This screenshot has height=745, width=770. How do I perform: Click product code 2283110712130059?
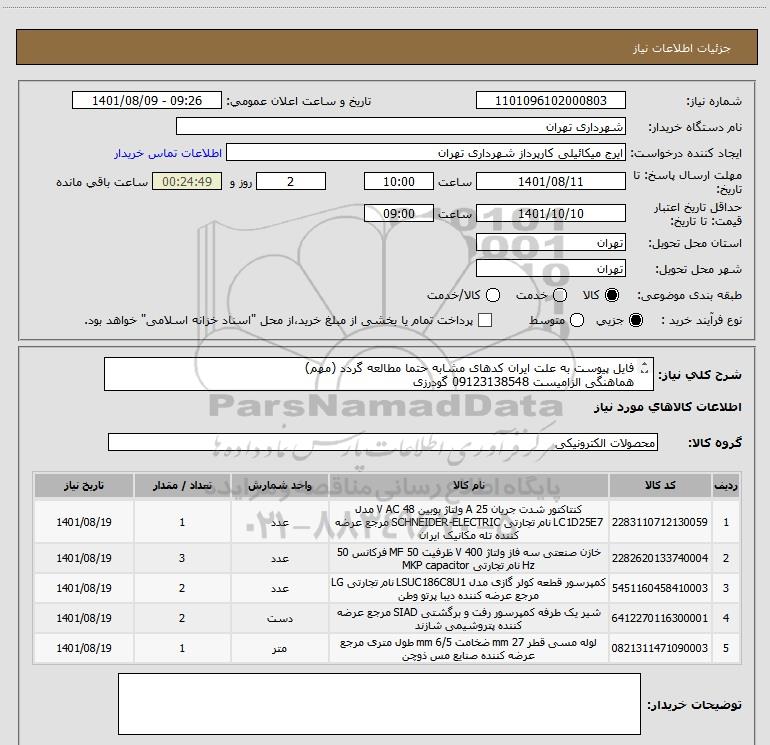[x=660, y=522]
